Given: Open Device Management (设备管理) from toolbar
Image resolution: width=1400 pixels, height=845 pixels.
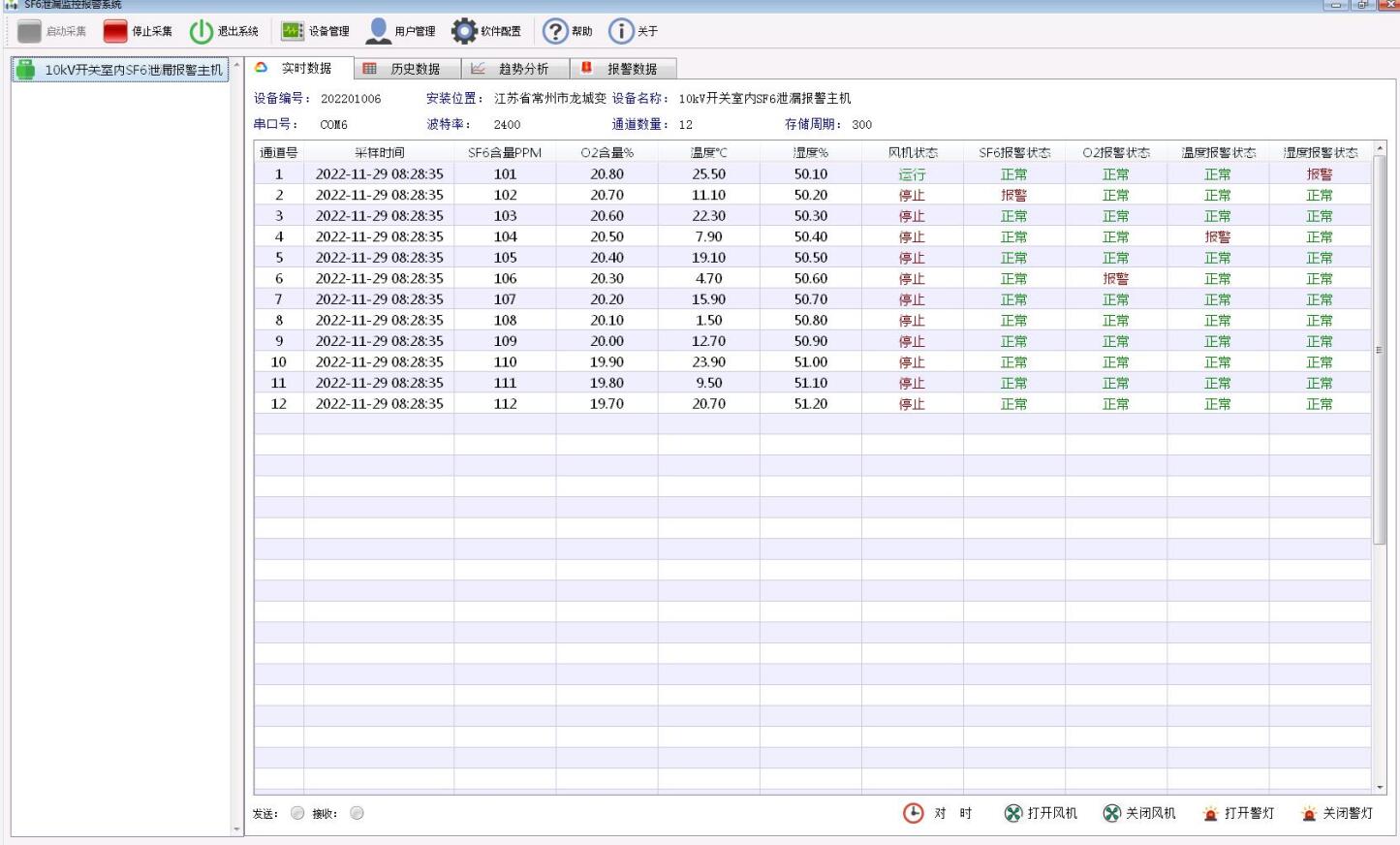Looking at the screenshot, I should click(293, 31).
